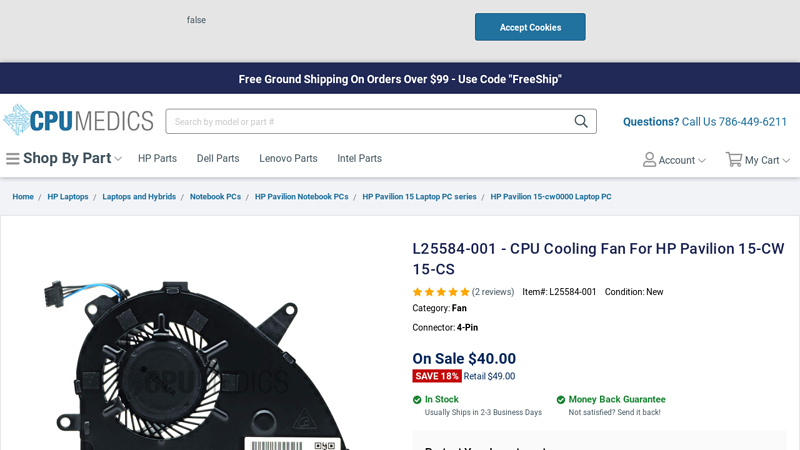Viewport: 800px width, 450px height.
Task: Go to HP Pavilion Notebook PCs breadcrumb
Action: pyautogui.click(x=301, y=197)
